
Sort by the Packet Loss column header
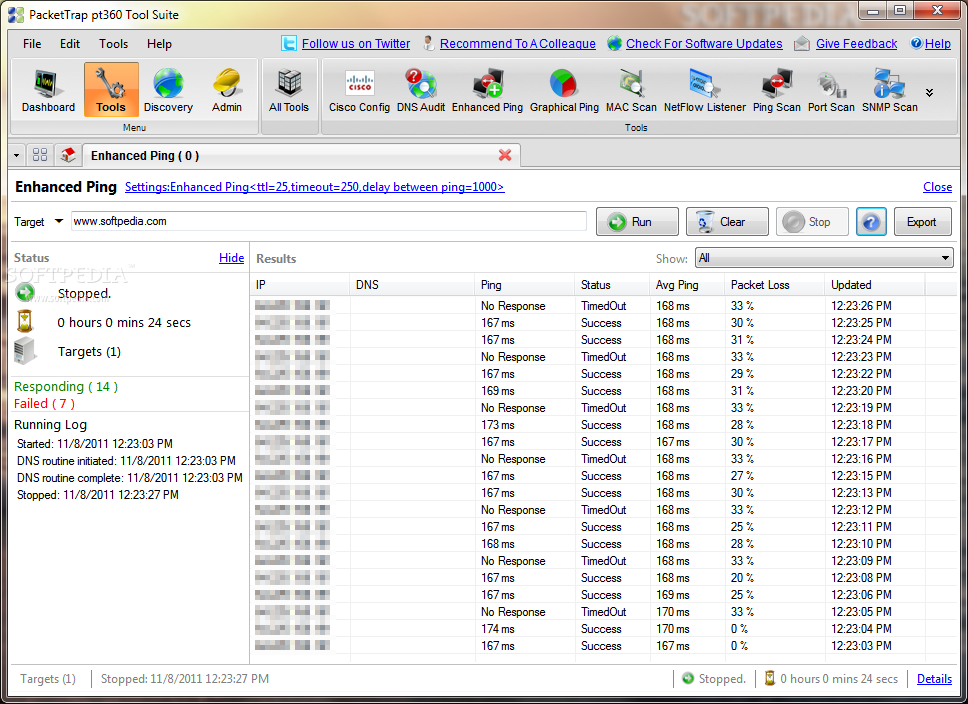pyautogui.click(x=775, y=285)
